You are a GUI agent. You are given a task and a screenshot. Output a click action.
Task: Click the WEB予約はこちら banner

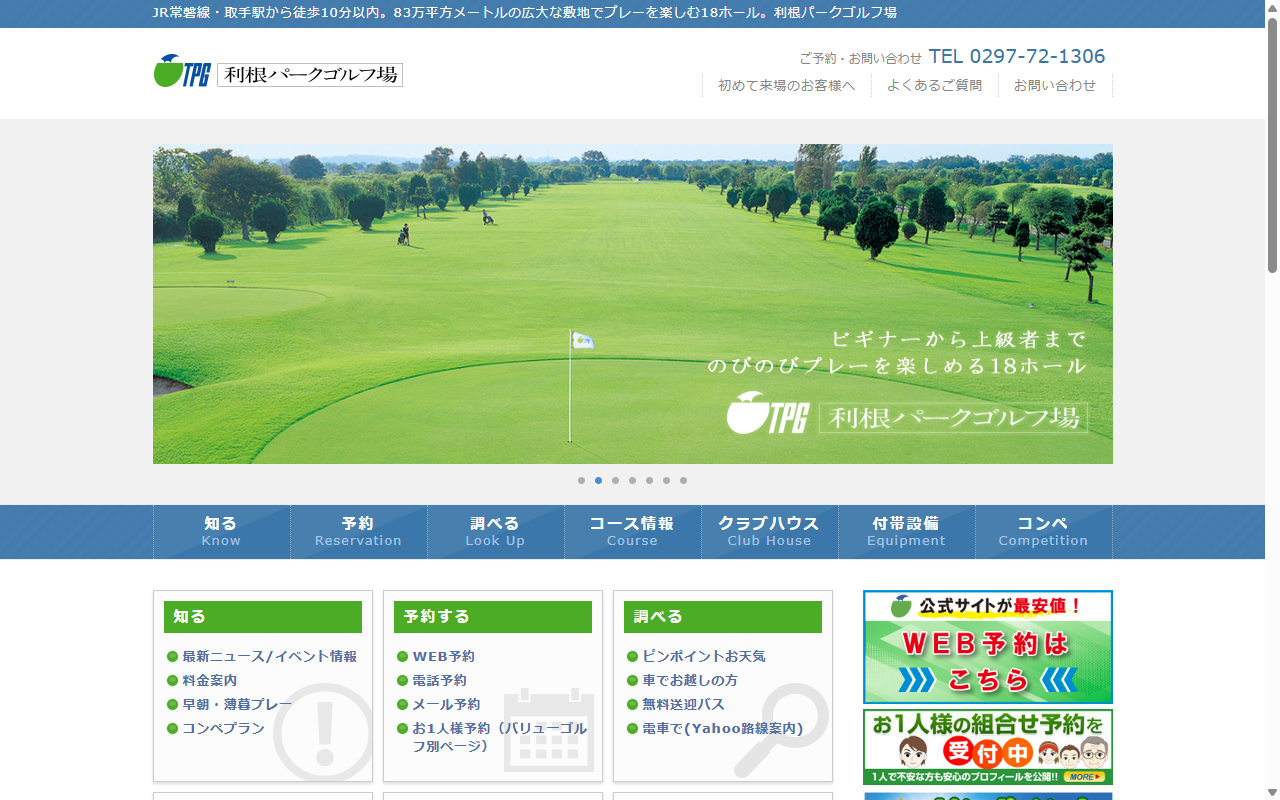tap(988, 647)
